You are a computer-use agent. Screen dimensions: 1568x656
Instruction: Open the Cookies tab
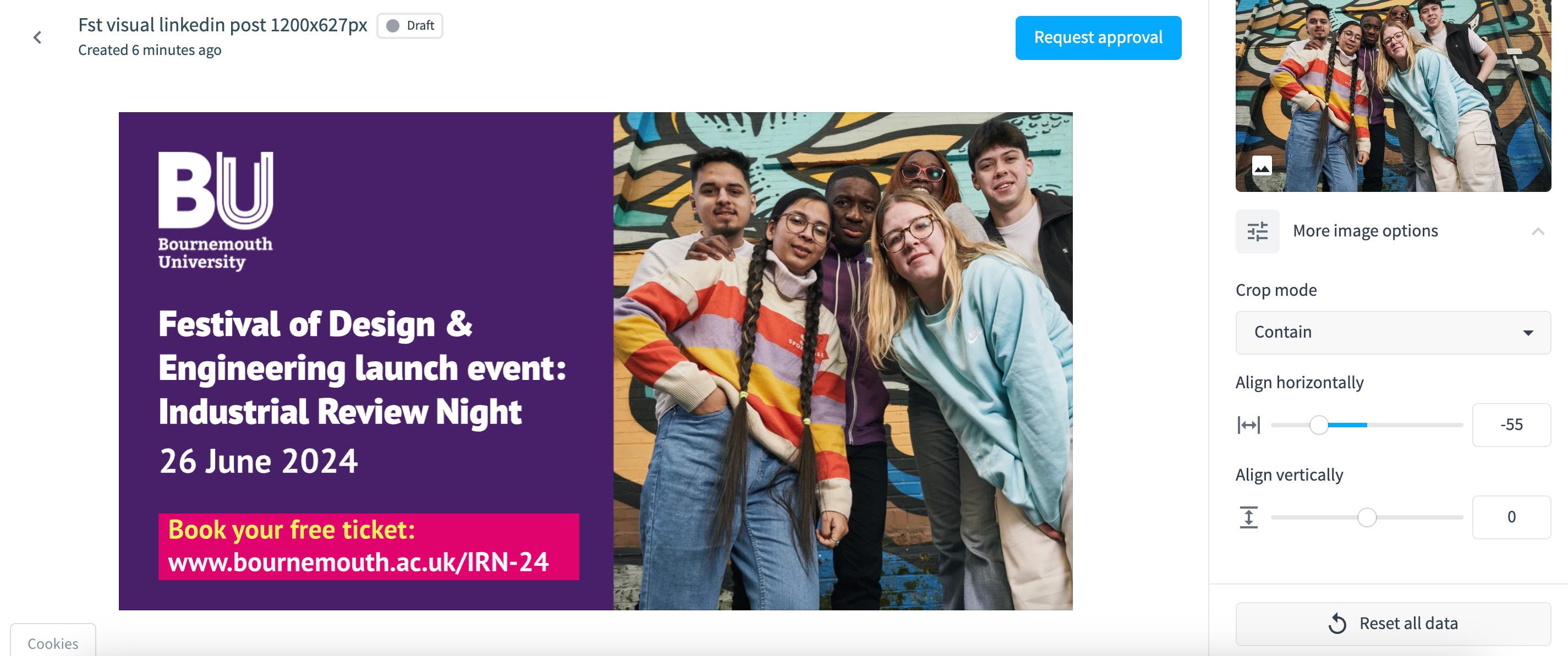point(53,643)
